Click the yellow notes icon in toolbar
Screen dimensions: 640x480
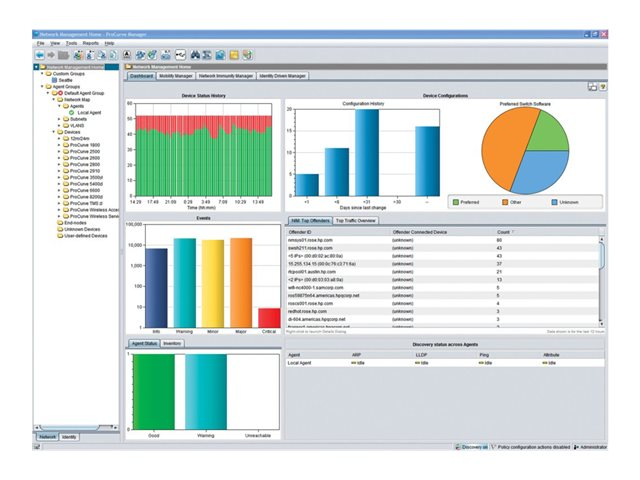point(232,55)
